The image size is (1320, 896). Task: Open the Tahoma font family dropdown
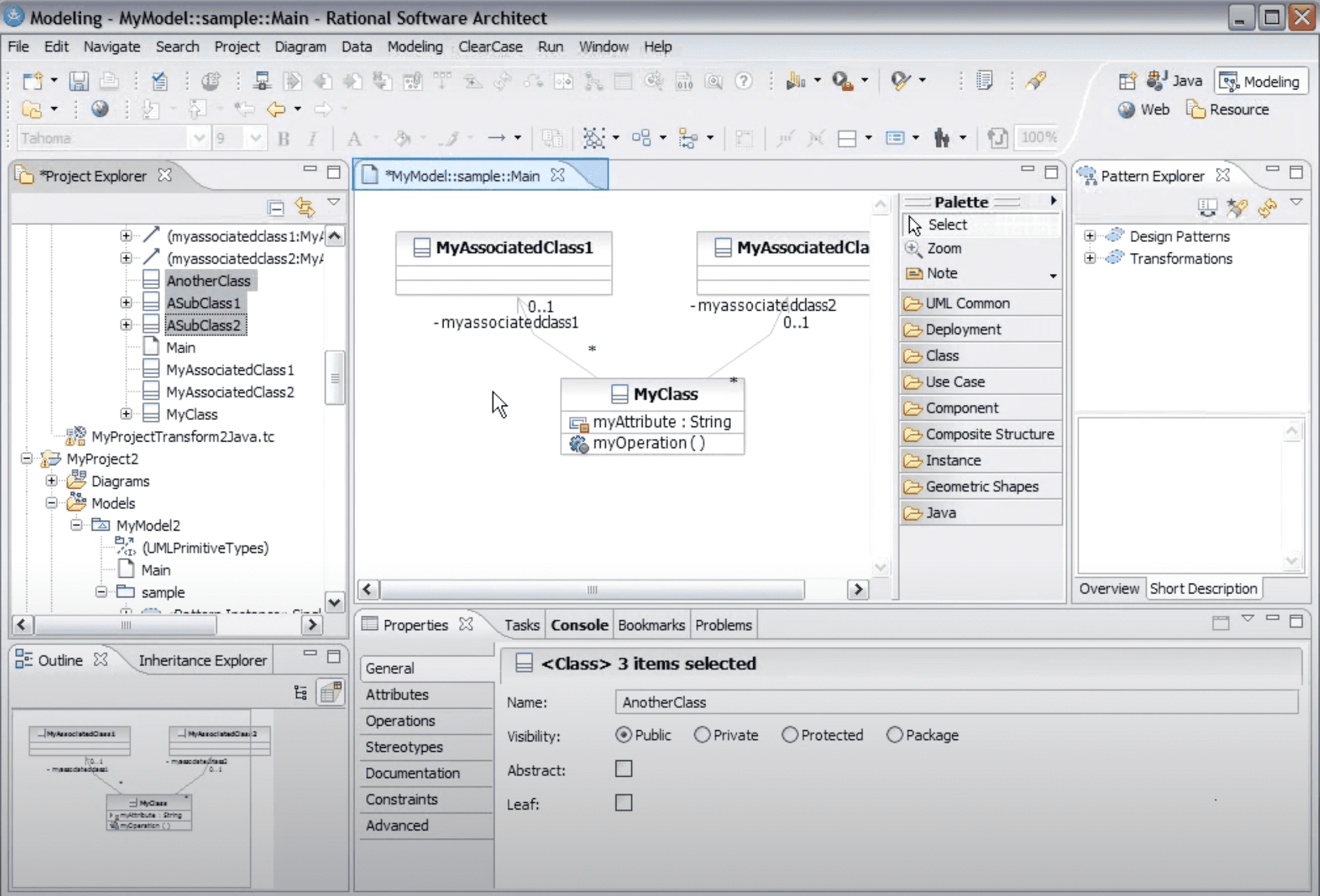200,138
